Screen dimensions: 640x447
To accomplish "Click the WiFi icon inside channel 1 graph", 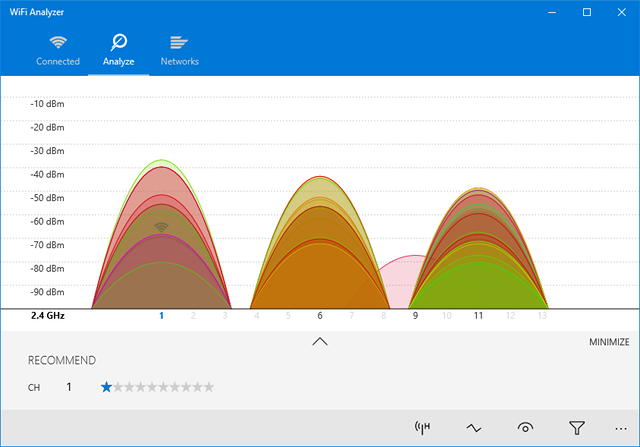I will [161, 227].
